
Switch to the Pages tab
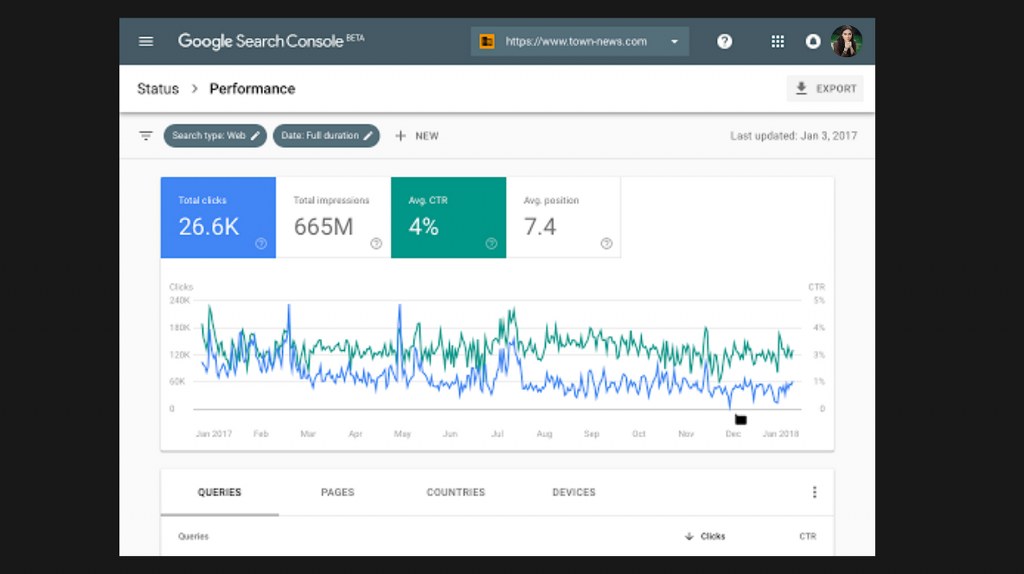click(x=338, y=492)
